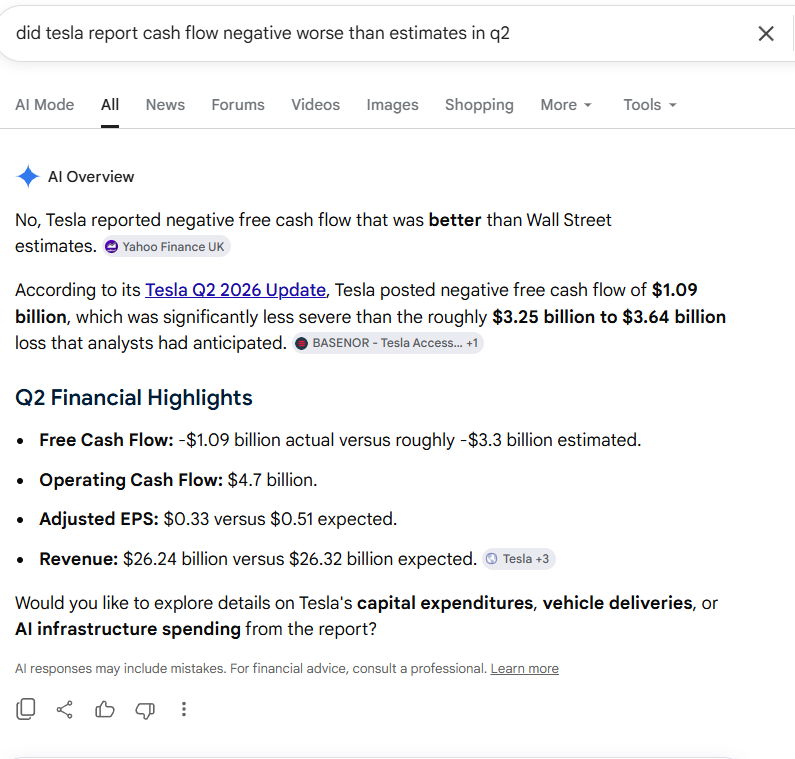
Task: Open the three-dot more options menu
Action: 184,709
